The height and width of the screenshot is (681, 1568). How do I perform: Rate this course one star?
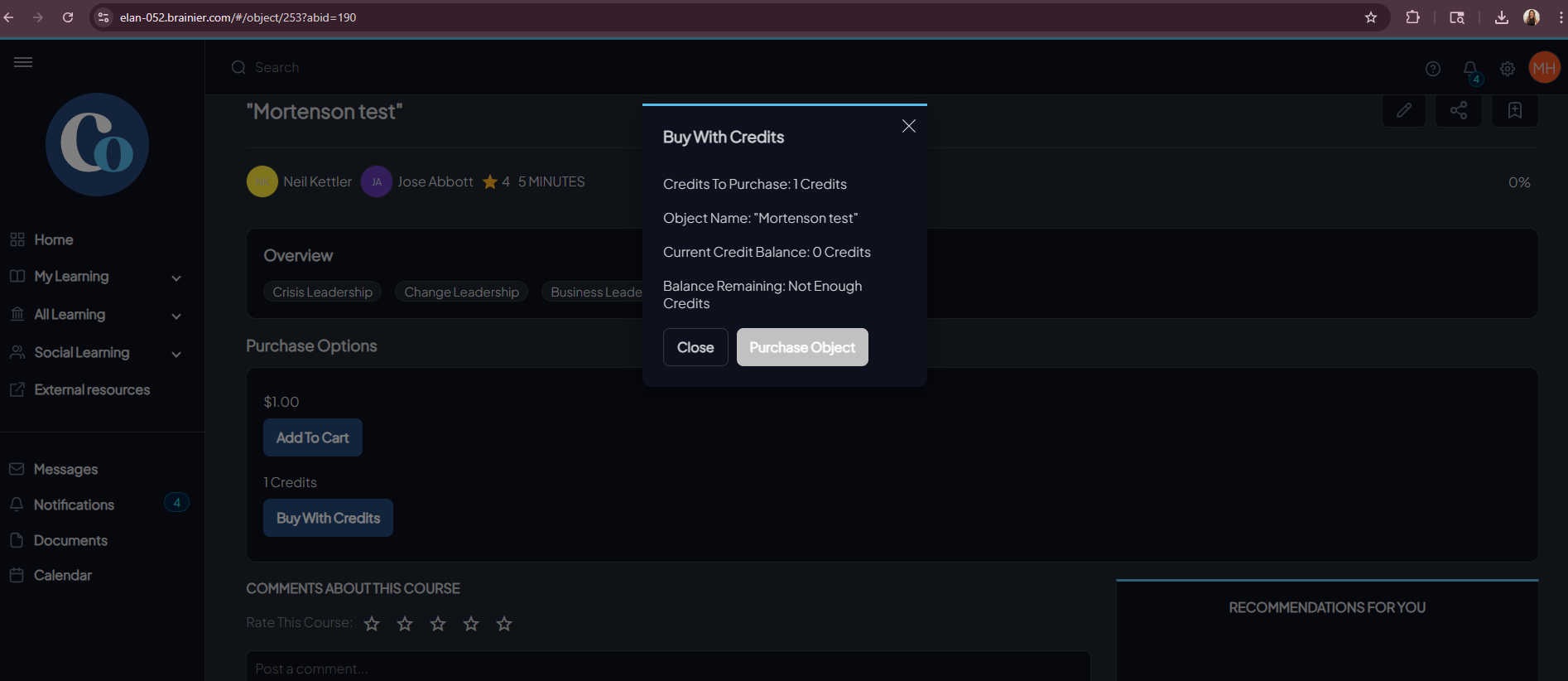(x=372, y=624)
